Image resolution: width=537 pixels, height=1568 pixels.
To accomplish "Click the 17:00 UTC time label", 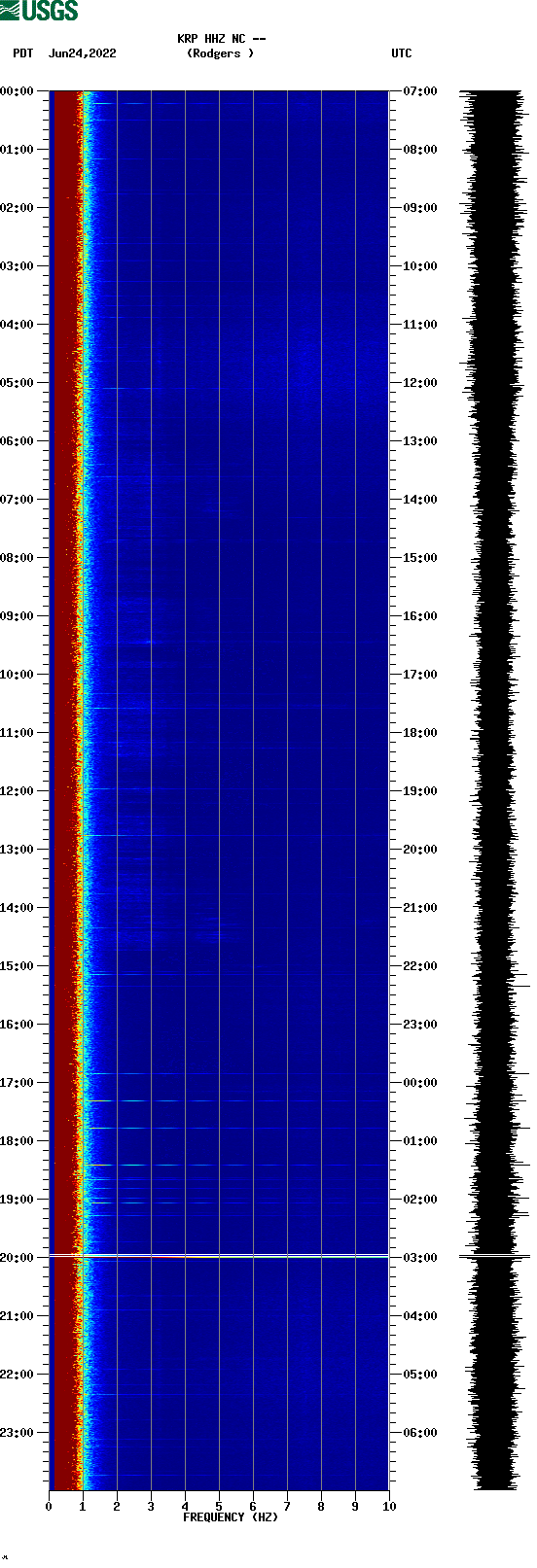I will click(419, 675).
